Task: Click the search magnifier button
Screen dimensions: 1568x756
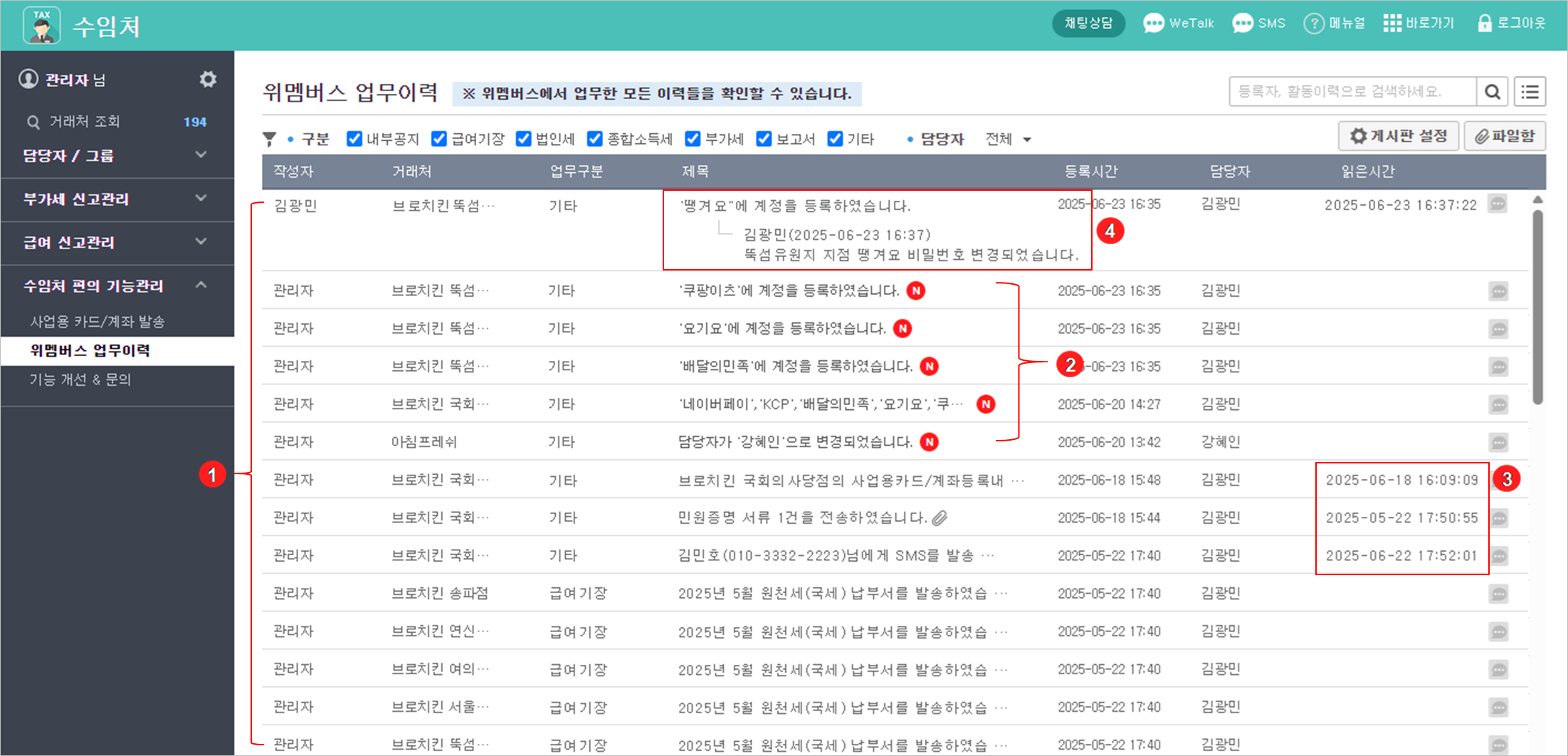Action: [1493, 92]
